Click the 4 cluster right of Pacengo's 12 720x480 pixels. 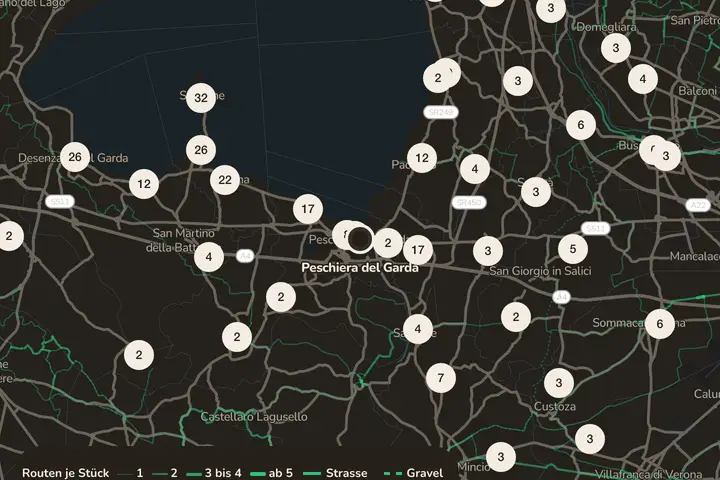pos(475,169)
